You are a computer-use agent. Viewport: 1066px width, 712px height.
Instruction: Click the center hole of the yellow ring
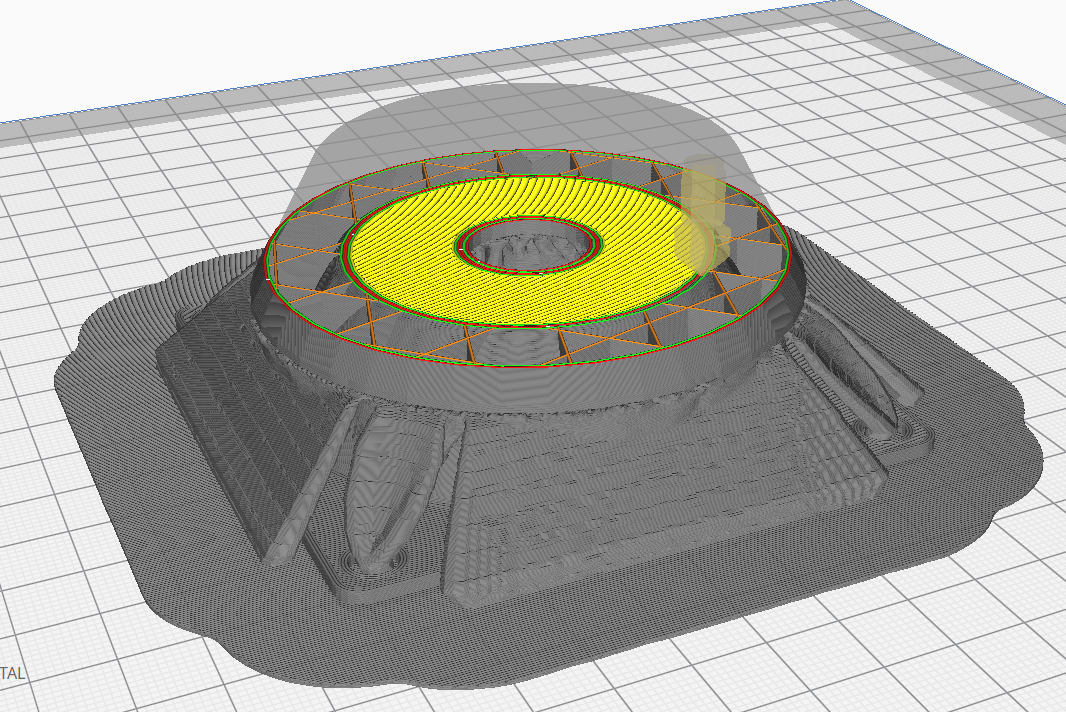[530, 245]
